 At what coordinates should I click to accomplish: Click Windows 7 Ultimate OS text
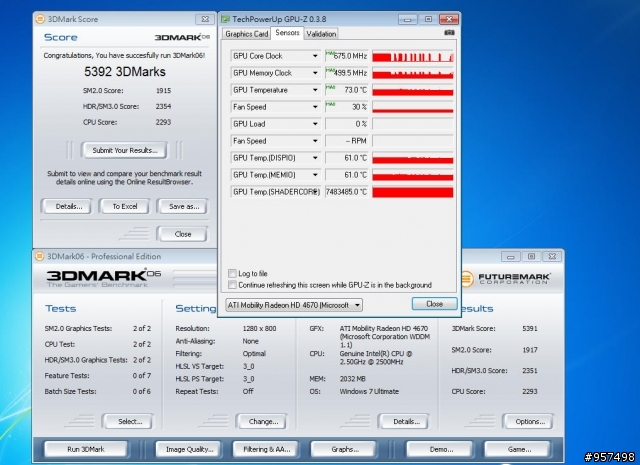tap(369, 391)
